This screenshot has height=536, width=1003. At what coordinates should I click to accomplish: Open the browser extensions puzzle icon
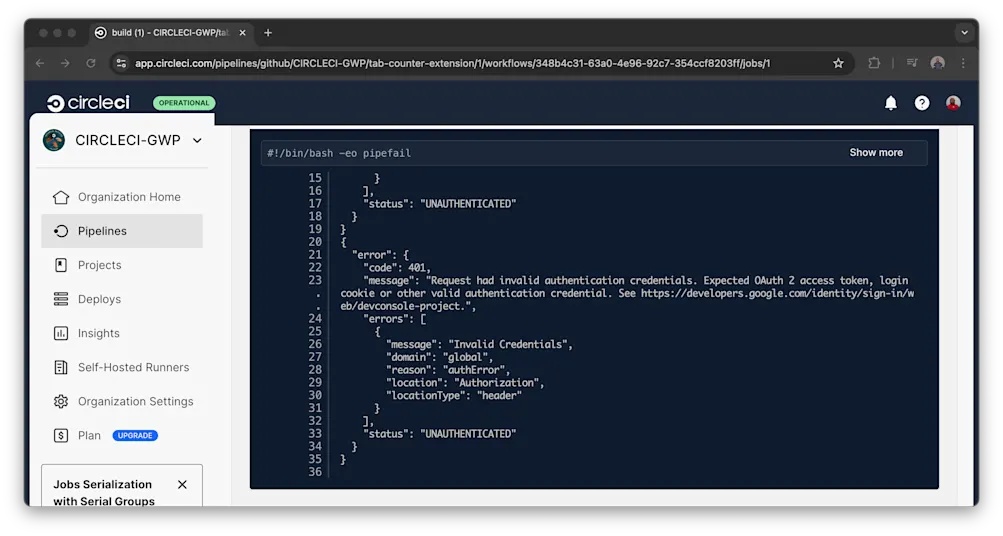point(874,63)
